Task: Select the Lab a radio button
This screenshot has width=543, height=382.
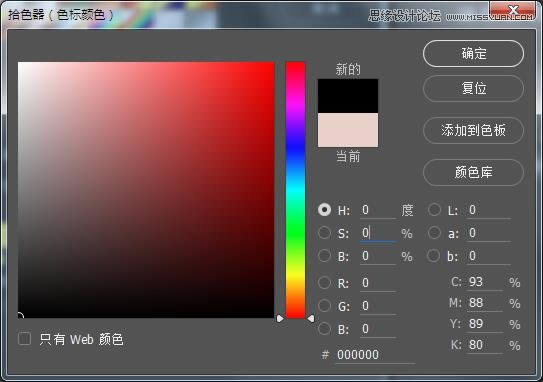Action: pos(434,233)
